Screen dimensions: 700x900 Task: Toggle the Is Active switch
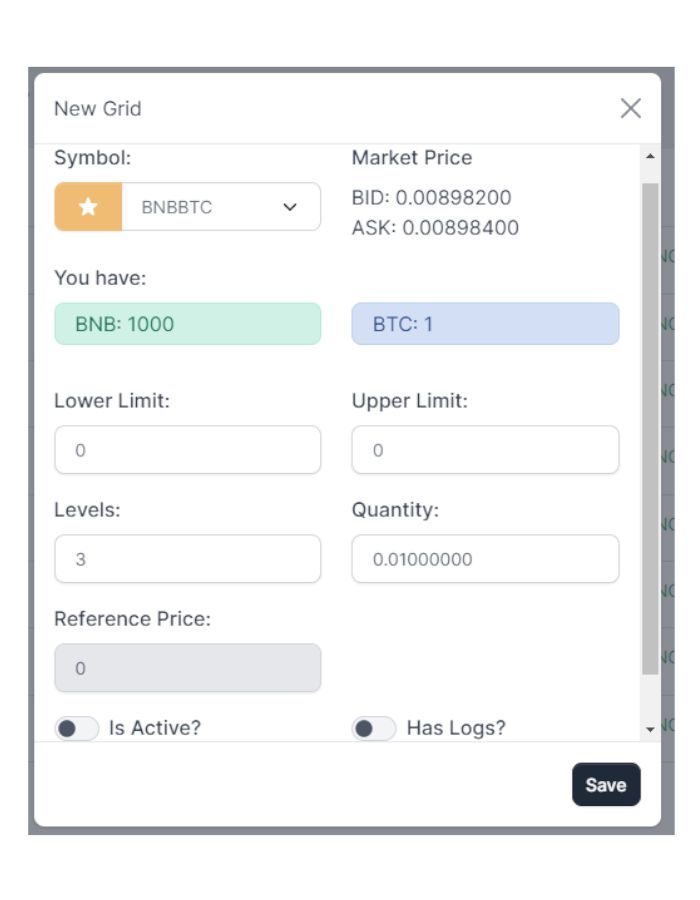pyautogui.click(x=77, y=728)
